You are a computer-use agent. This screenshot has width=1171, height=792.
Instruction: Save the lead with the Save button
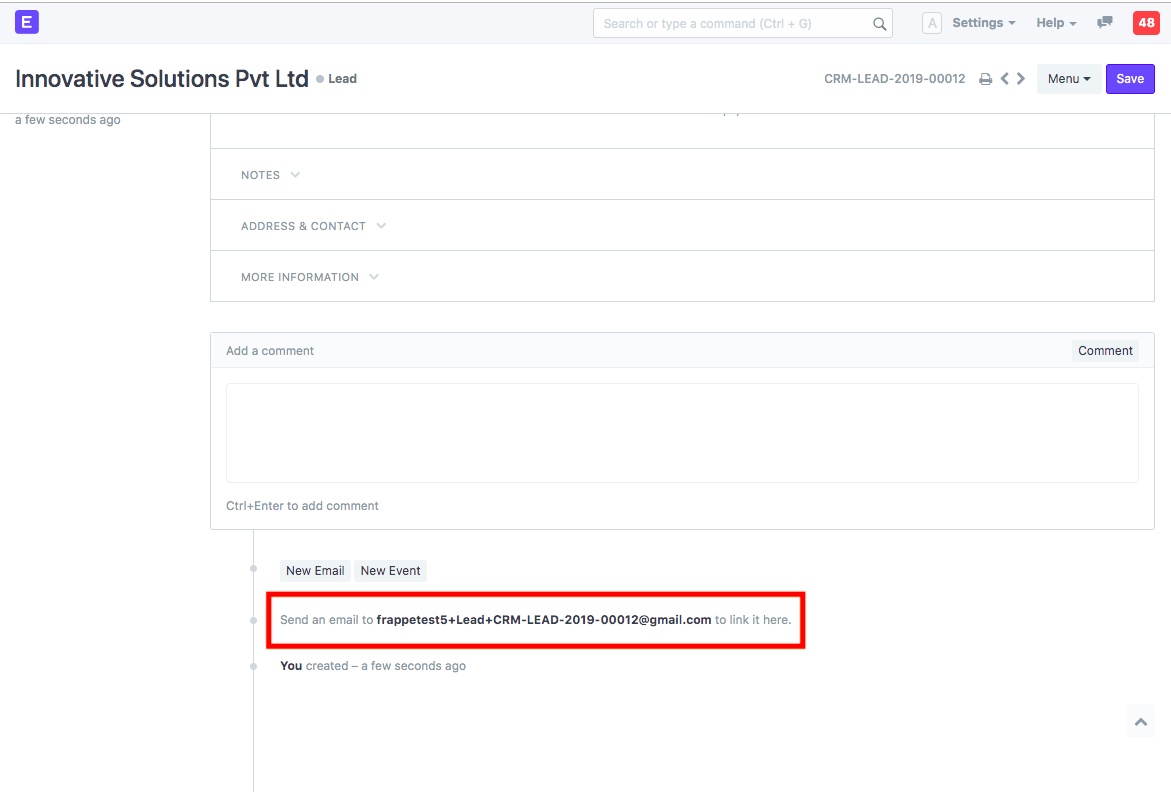click(1130, 78)
